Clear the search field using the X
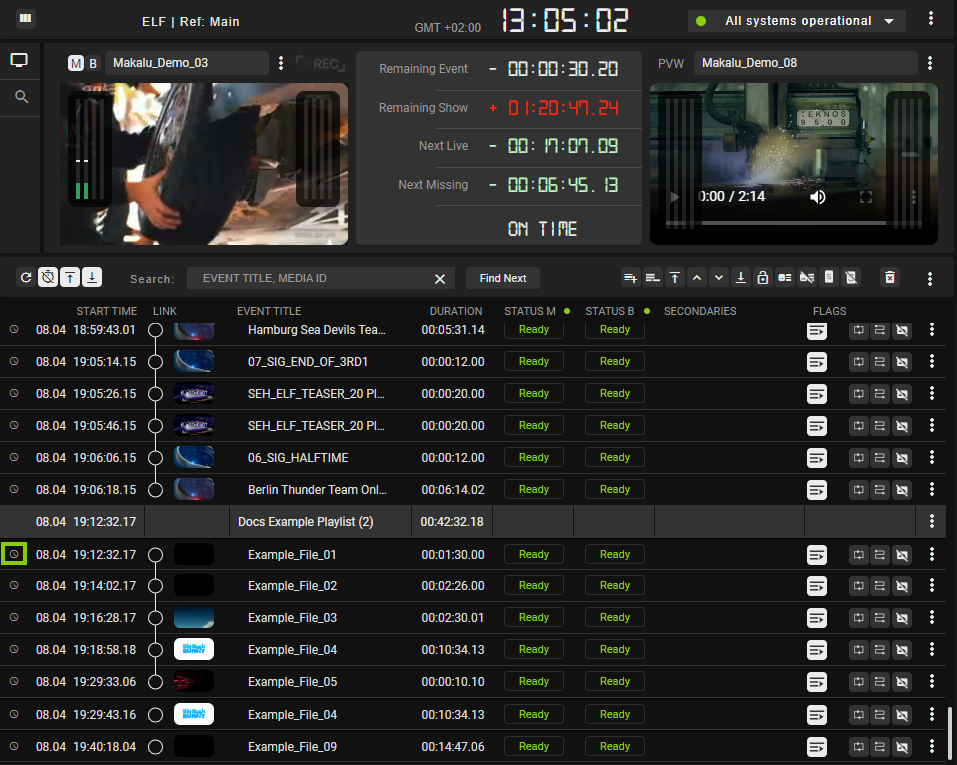 (x=439, y=278)
